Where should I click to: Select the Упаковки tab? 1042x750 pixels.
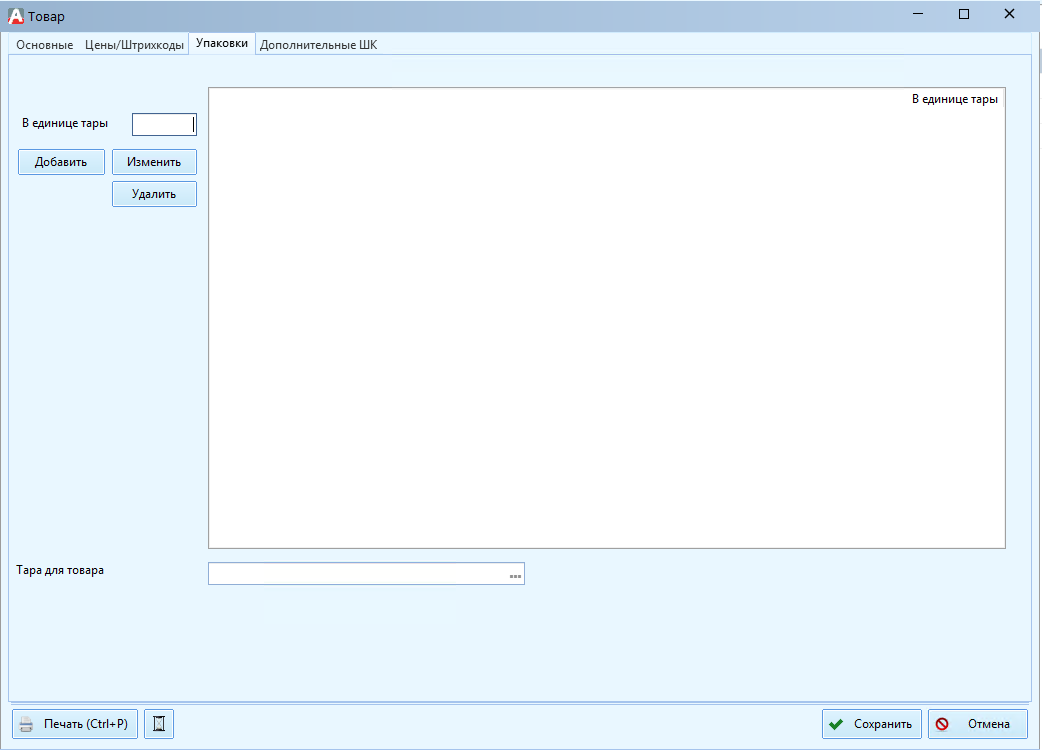coord(222,44)
